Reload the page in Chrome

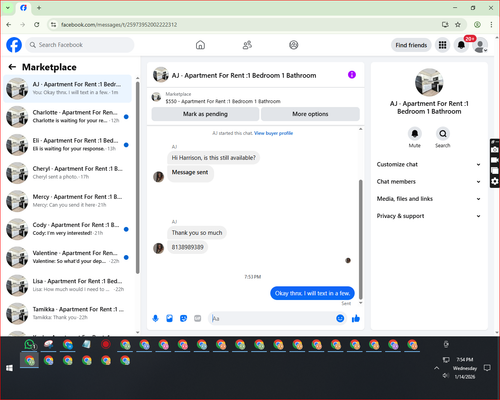click(x=37, y=25)
